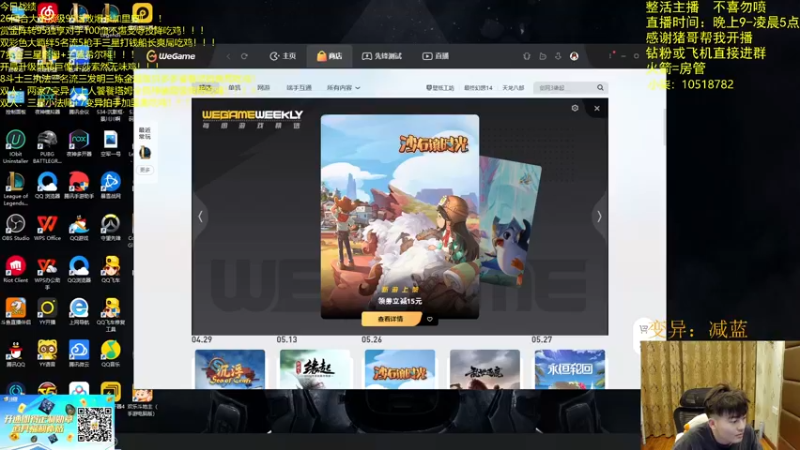The height and width of the screenshot is (450, 800).
Task: Open the 腾讯微云 desktop icon
Action: click(x=79, y=353)
